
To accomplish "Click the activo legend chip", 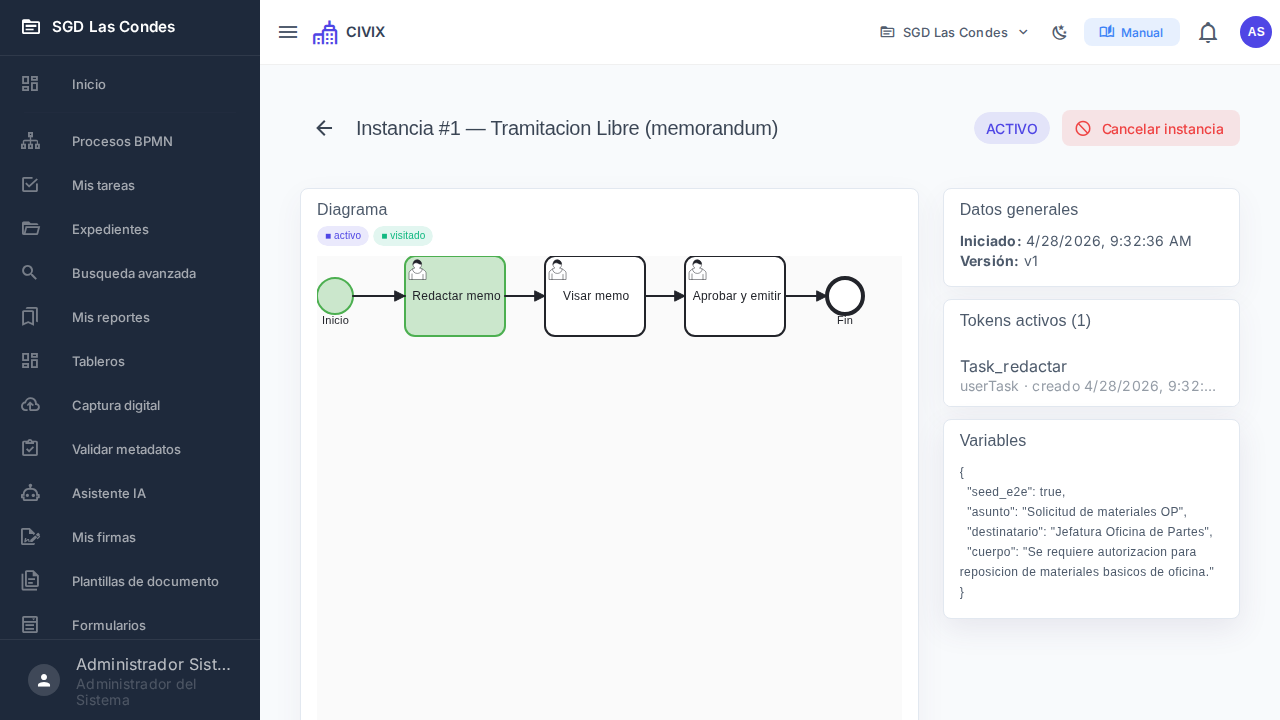I will click(343, 236).
